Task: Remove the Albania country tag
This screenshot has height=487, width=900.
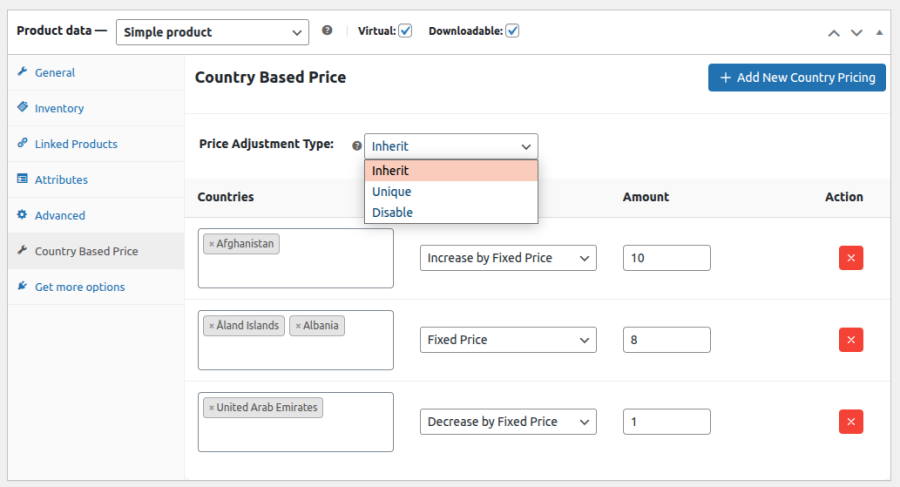Action: coord(298,326)
